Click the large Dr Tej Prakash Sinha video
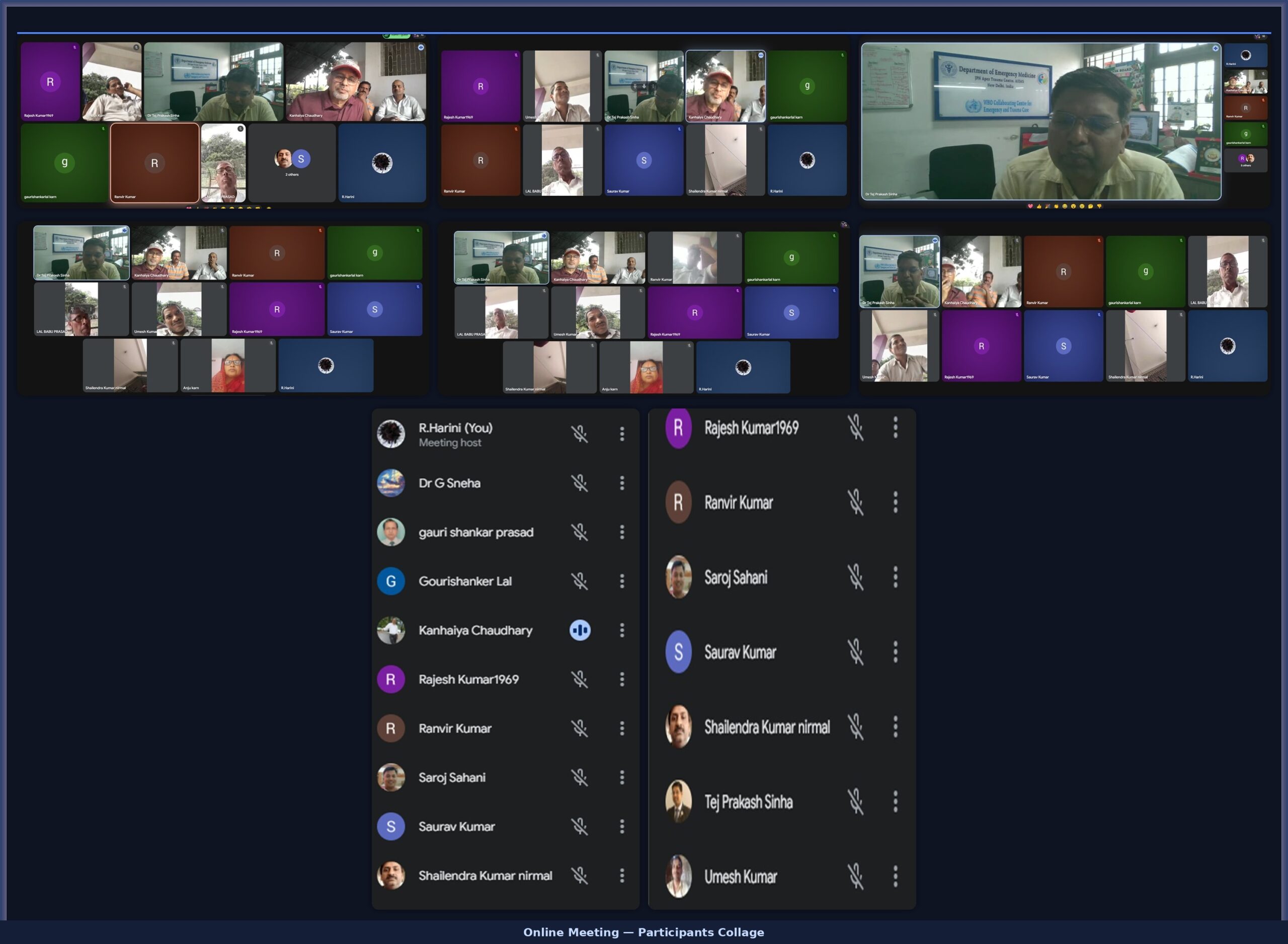Viewport: 1288px width, 944px height. (1040, 121)
